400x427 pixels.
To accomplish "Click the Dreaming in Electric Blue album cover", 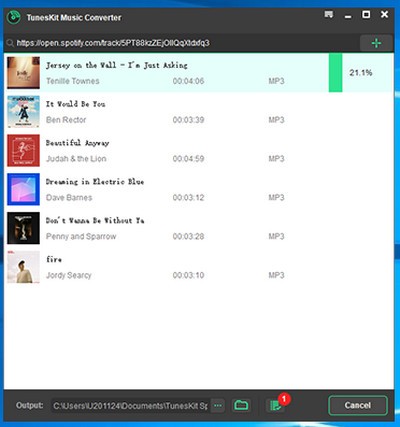I will point(23,189).
